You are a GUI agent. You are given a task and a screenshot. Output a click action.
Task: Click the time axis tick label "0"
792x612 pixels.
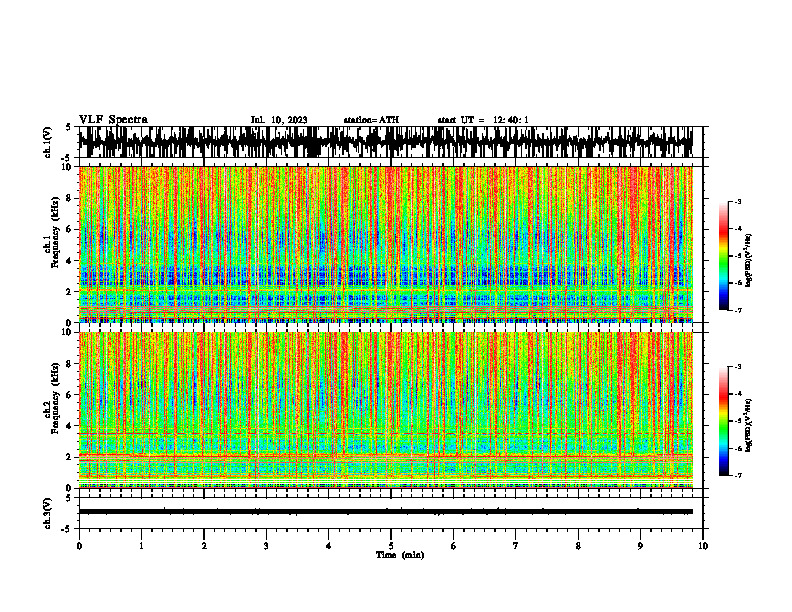79,546
